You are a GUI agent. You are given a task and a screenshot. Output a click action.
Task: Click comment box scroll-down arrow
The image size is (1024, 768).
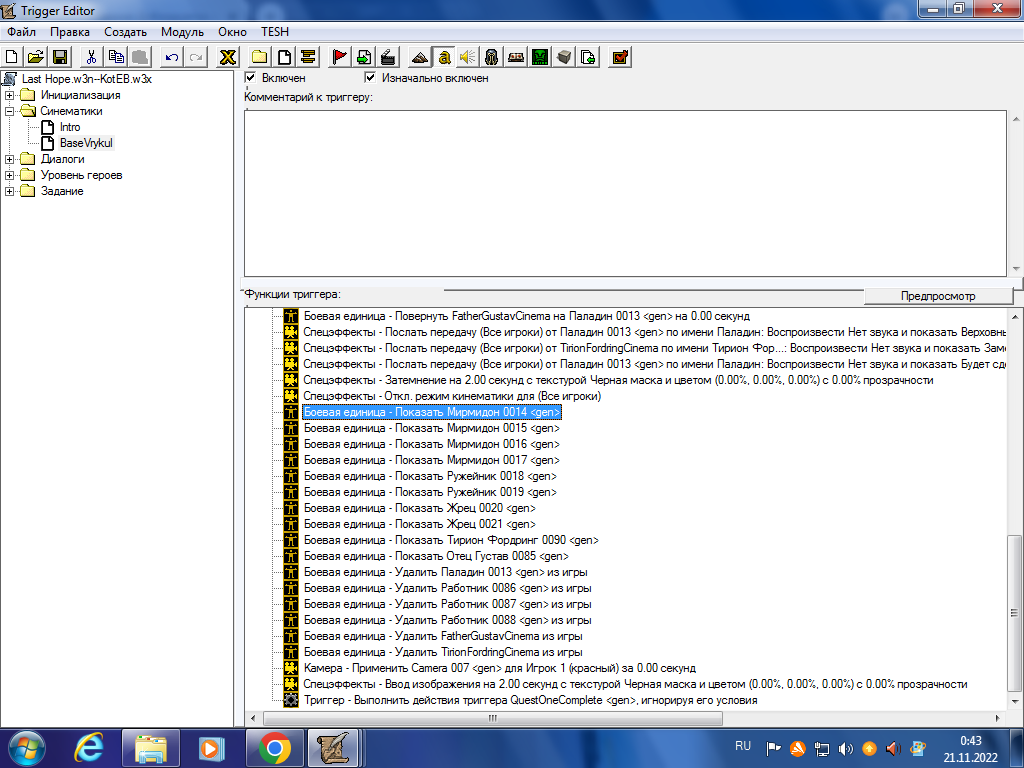(x=1016, y=268)
